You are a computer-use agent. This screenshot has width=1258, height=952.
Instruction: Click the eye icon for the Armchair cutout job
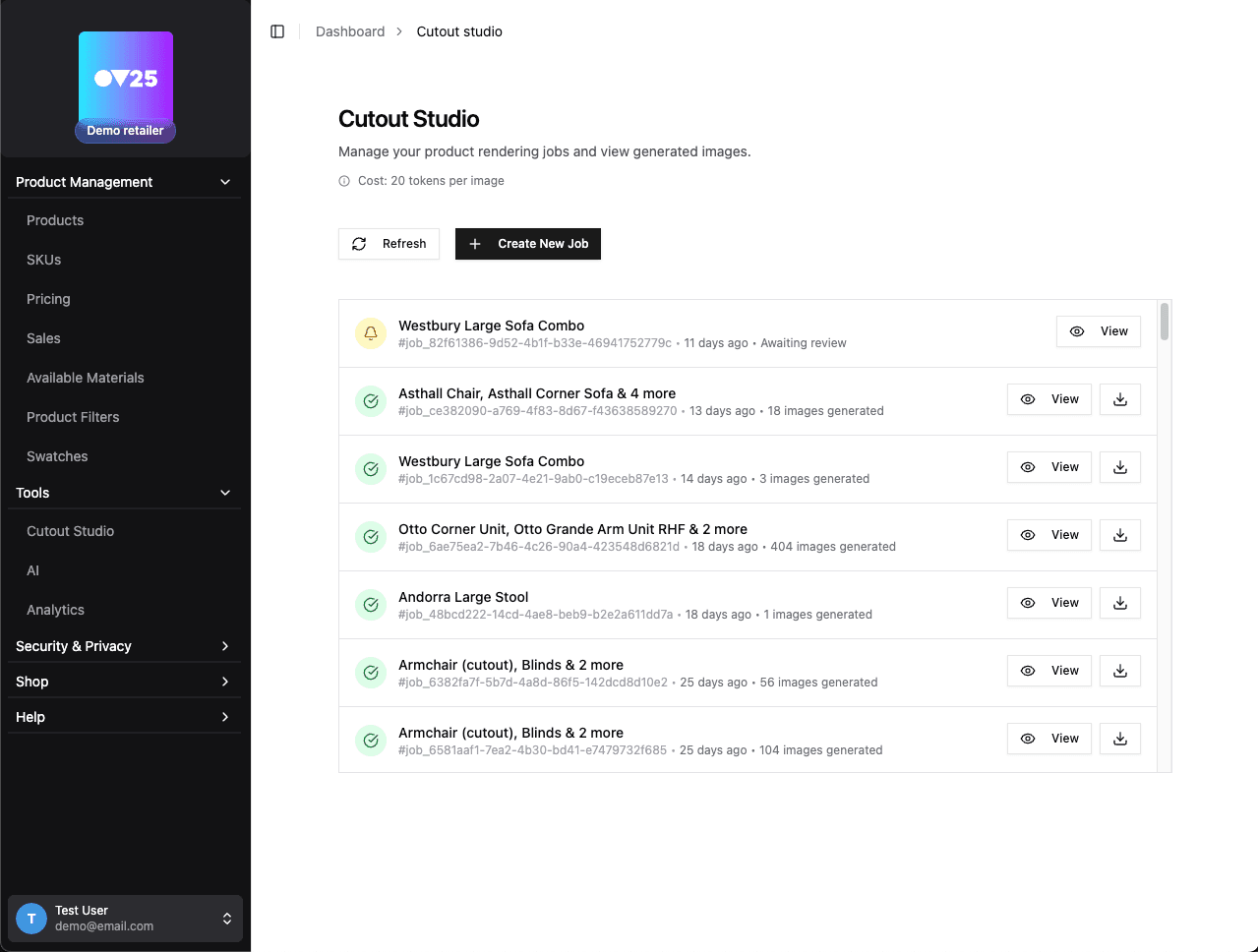pos(1027,671)
